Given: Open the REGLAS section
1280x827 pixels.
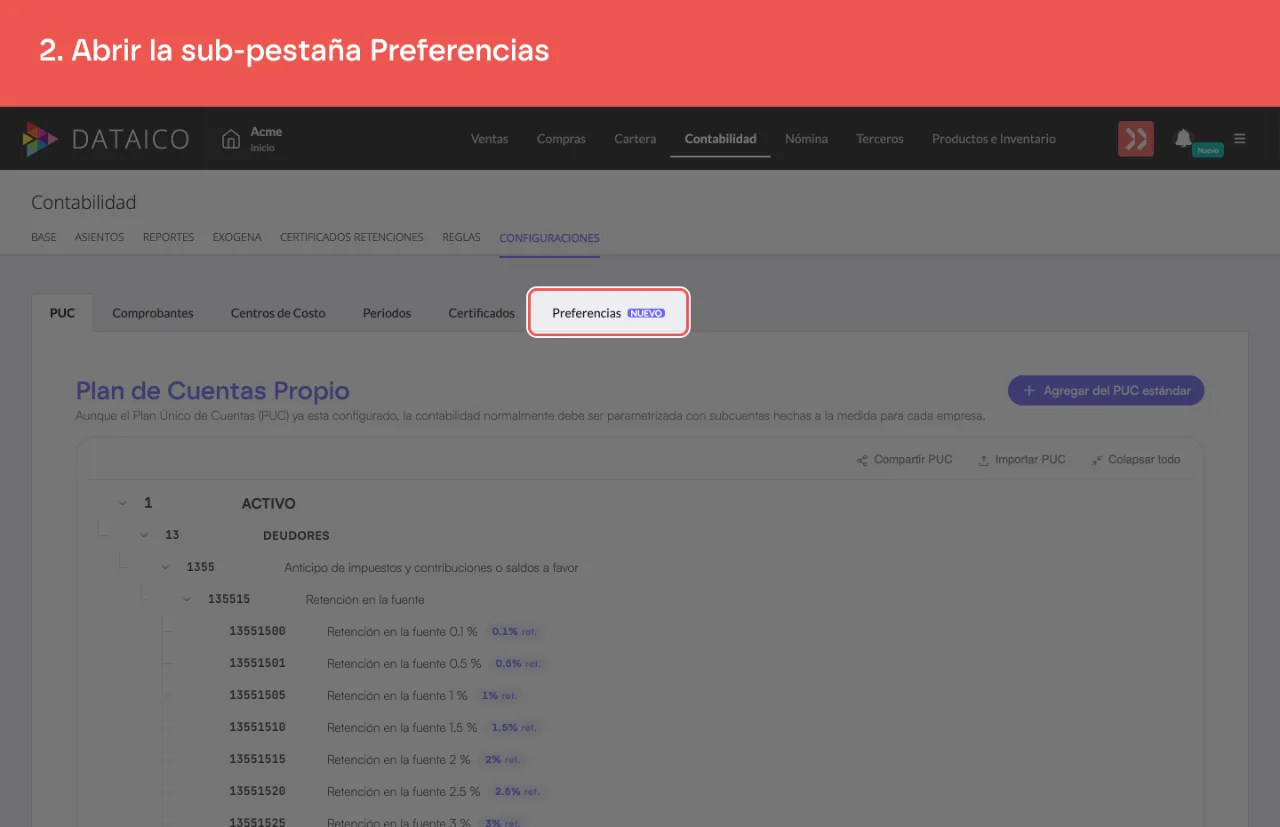Looking at the screenshot, I should (462, 238).
